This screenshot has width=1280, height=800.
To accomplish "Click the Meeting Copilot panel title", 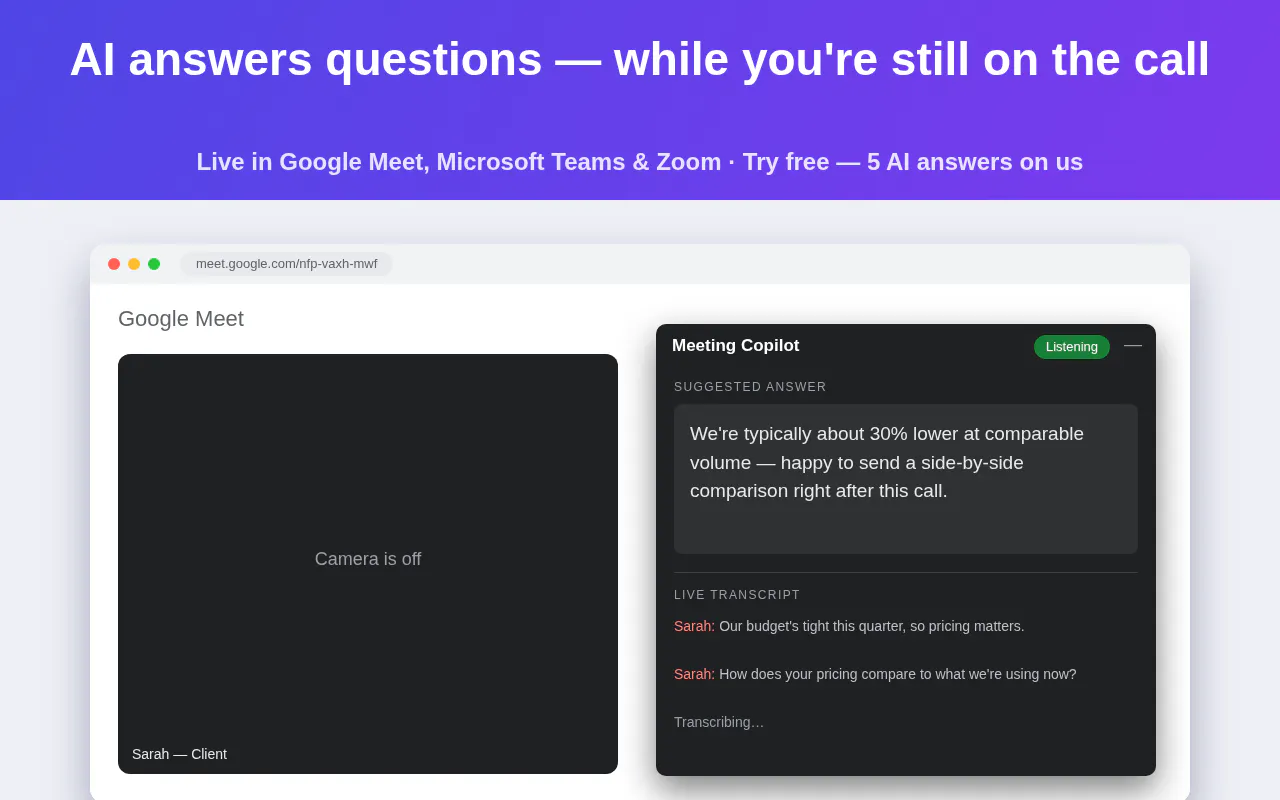I will [x=736, y=346].
